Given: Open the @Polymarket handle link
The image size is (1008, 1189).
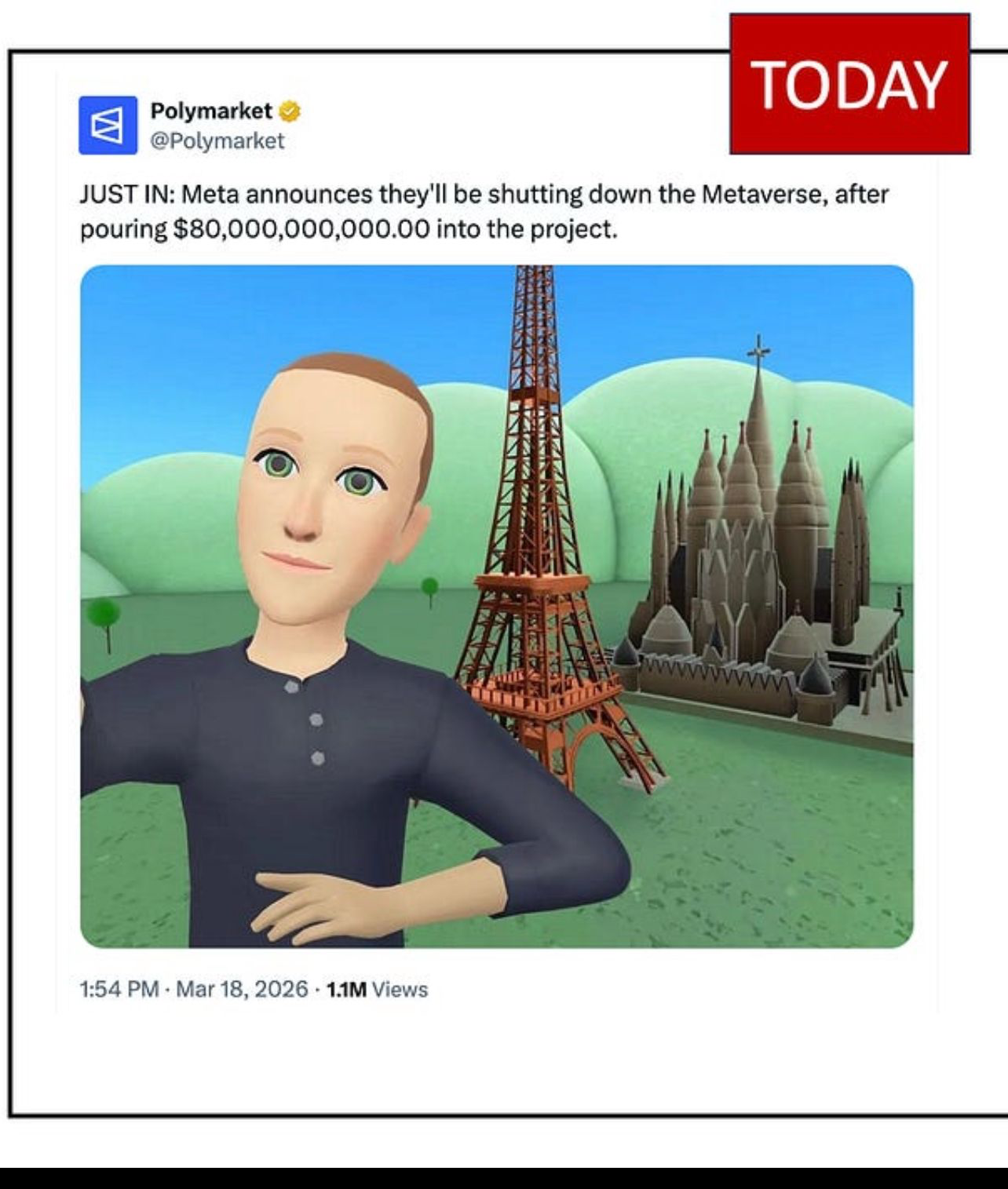Looking at the screenshot, I should [x=217, y=141].
